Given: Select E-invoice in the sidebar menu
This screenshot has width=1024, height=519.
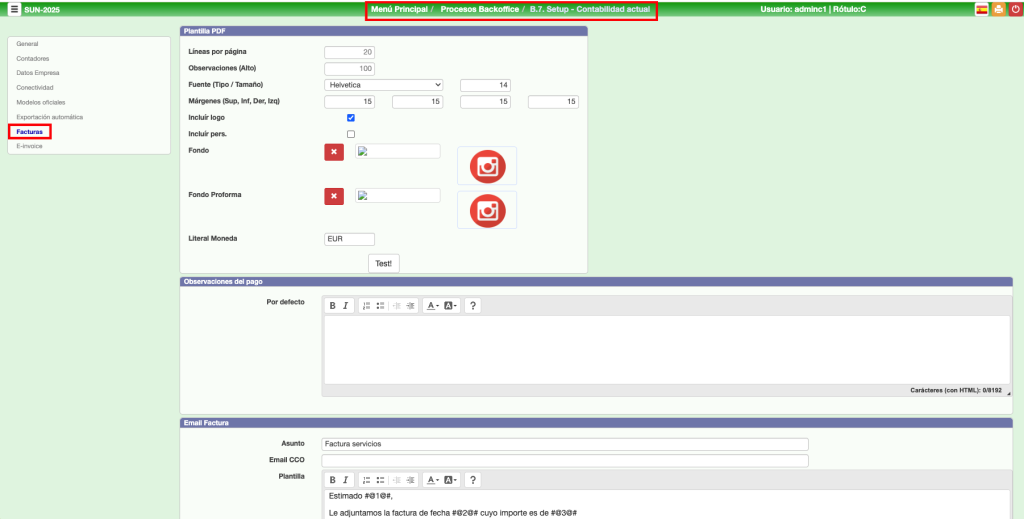Looking at the screenshot, I should (x=30, y=146).
